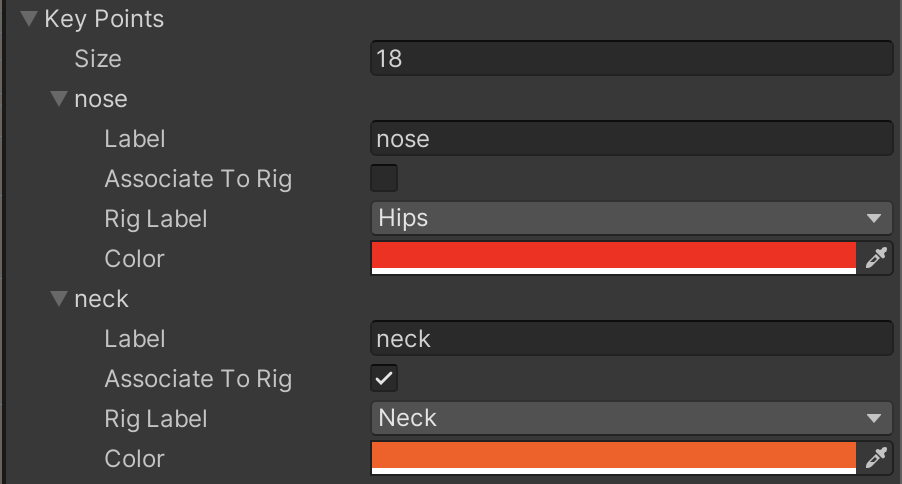
Task: Collapse the Key Points foldout arrow
Action: tap(29, 19)
